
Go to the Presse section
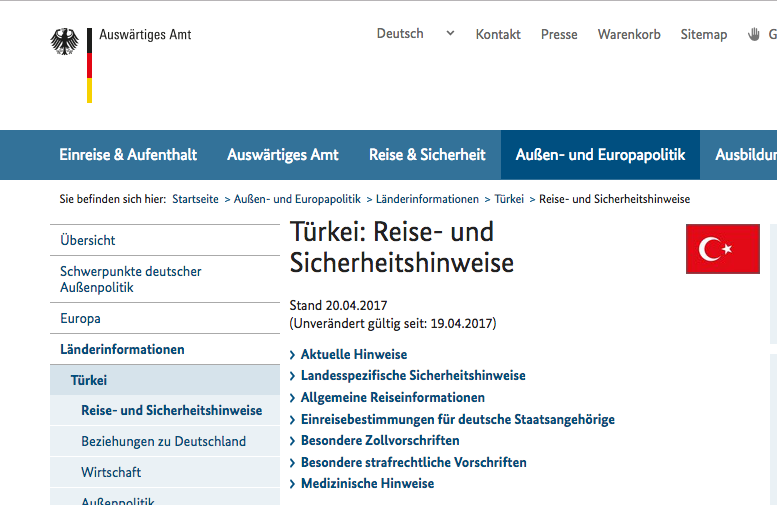click(x=559, y=34)
